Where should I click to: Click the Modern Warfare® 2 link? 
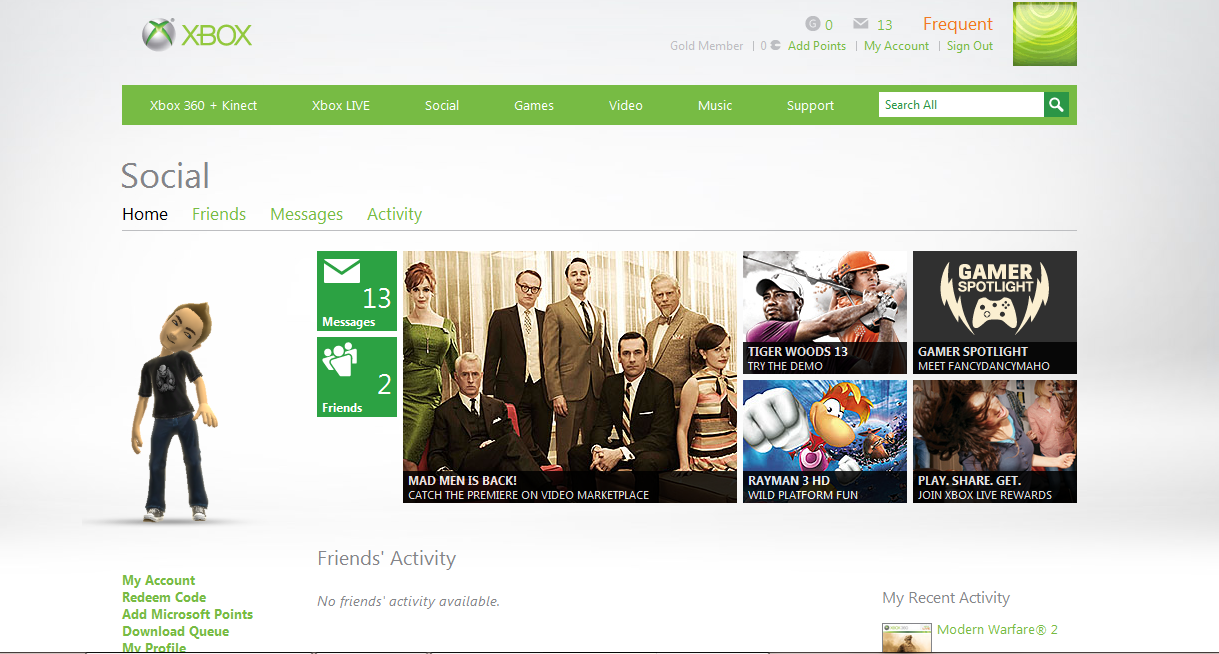[x=997, y=630]
